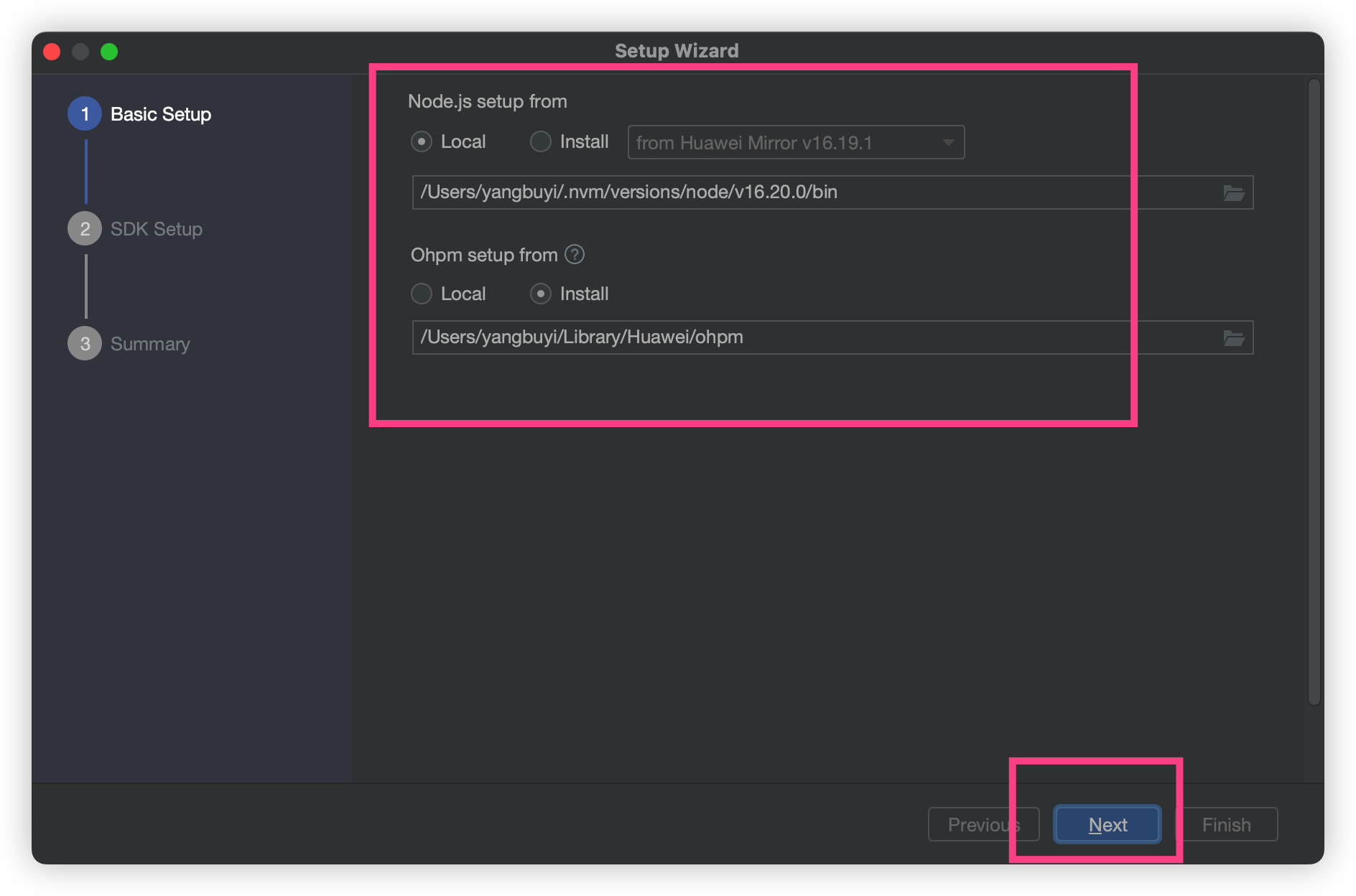
Task: Click the 'Node.js setup from' label
Action: tap(488, 101)
